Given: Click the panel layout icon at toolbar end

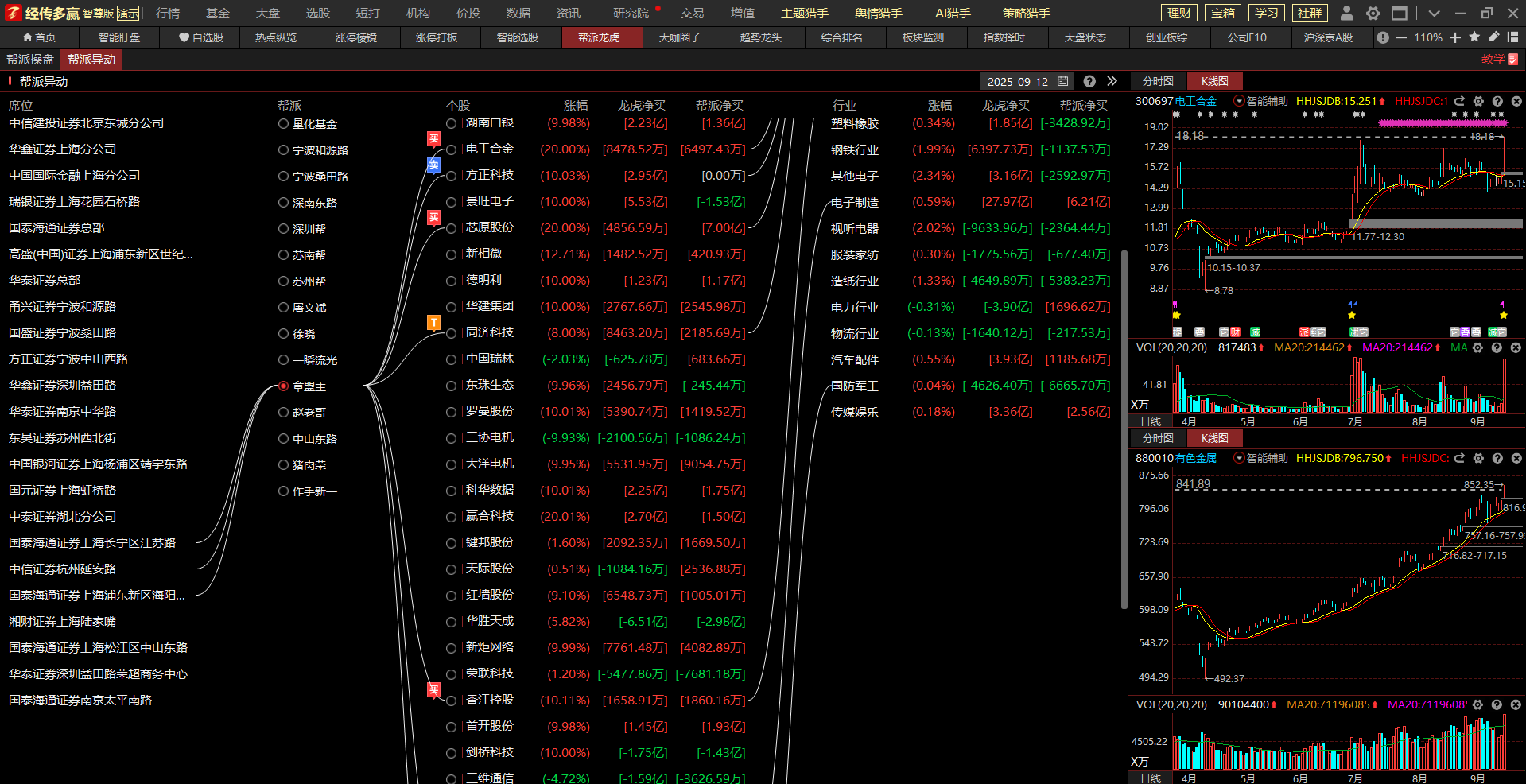Looking at the screenshot, I should pos(1512,37).
